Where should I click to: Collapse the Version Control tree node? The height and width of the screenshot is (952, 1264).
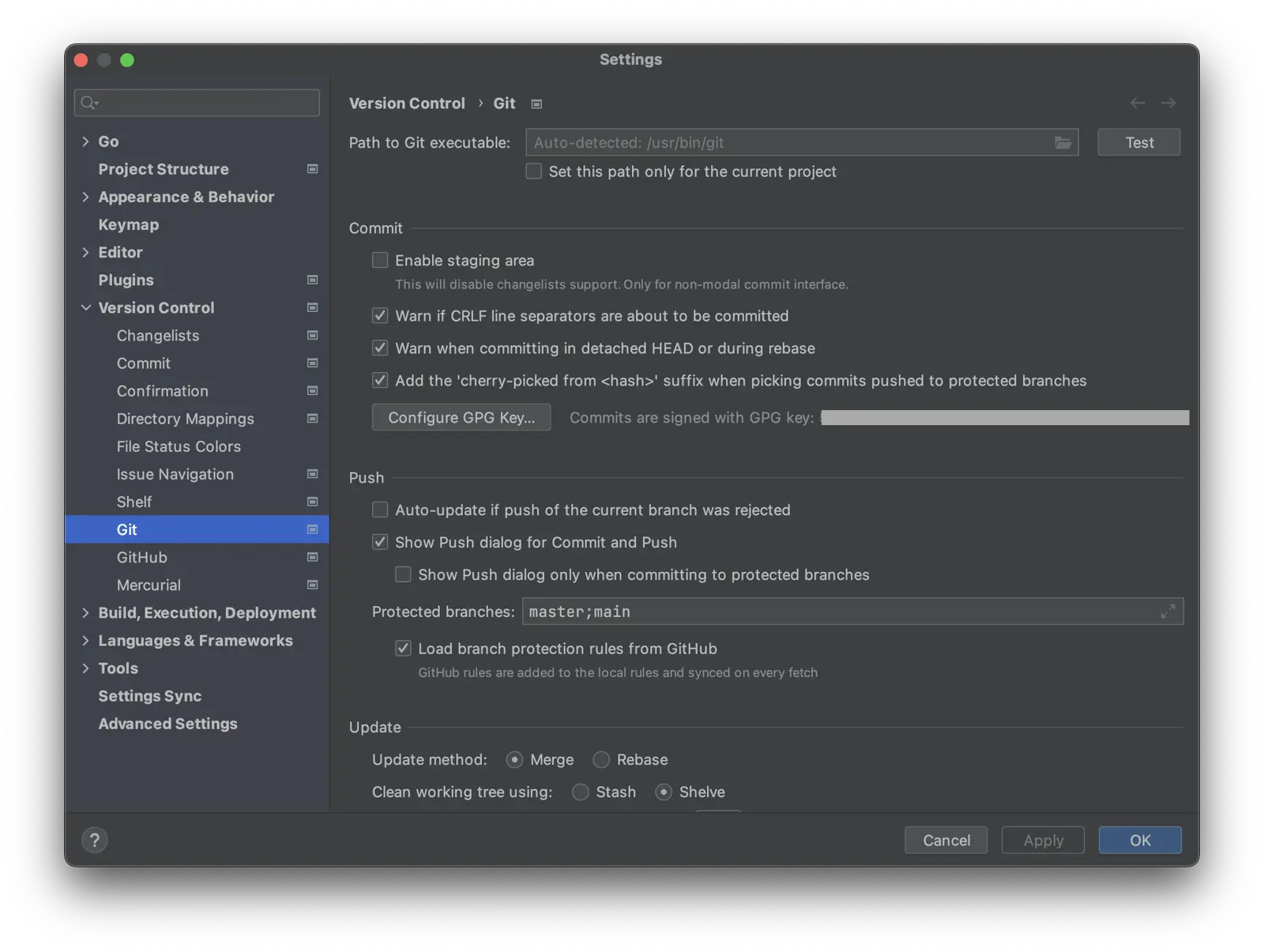[85, 308]
